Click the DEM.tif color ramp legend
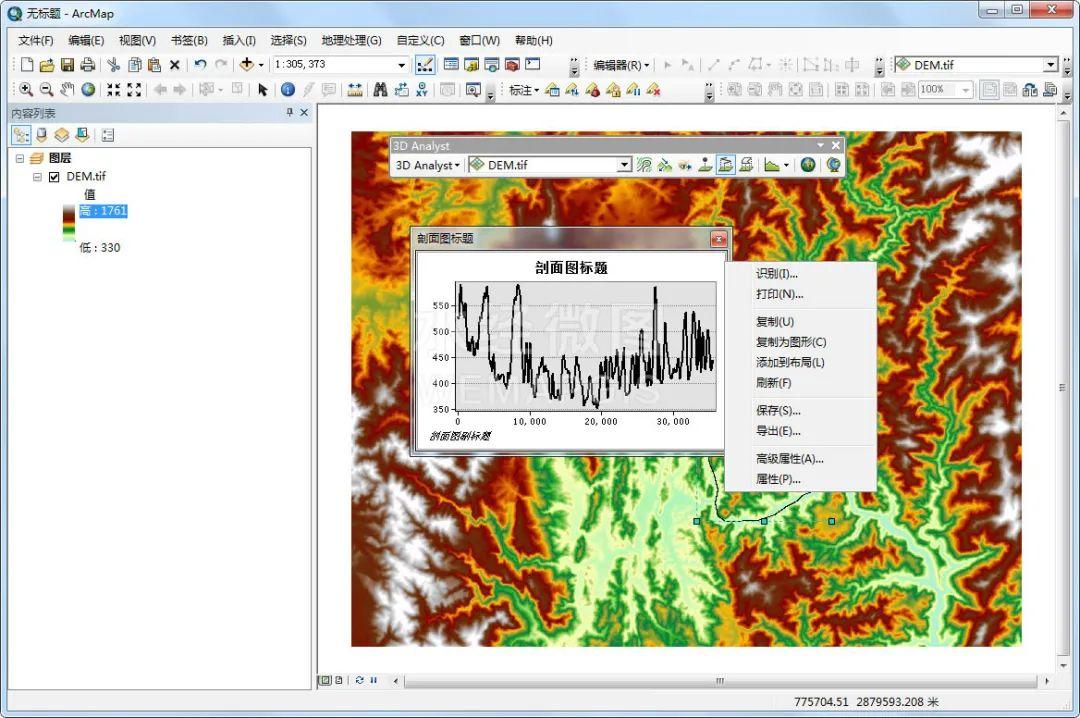 click(69, 223)
